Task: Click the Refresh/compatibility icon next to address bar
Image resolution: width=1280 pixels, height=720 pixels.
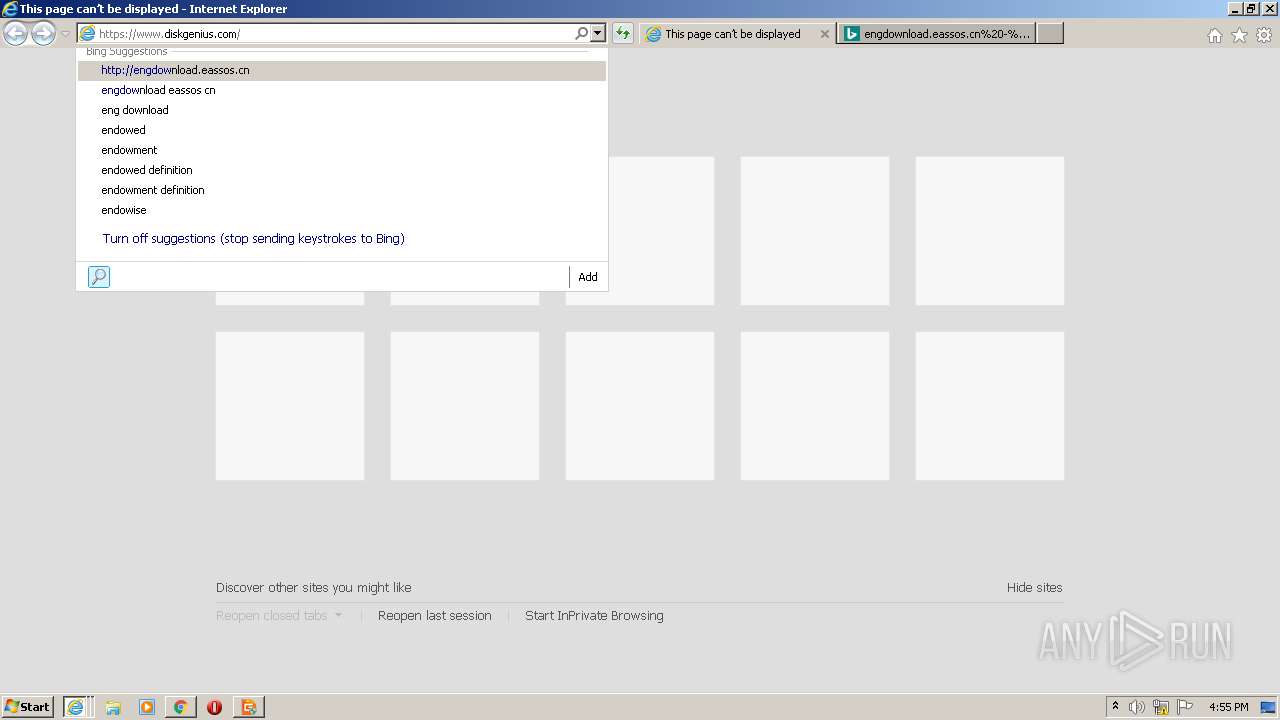Action: (623, 34)
